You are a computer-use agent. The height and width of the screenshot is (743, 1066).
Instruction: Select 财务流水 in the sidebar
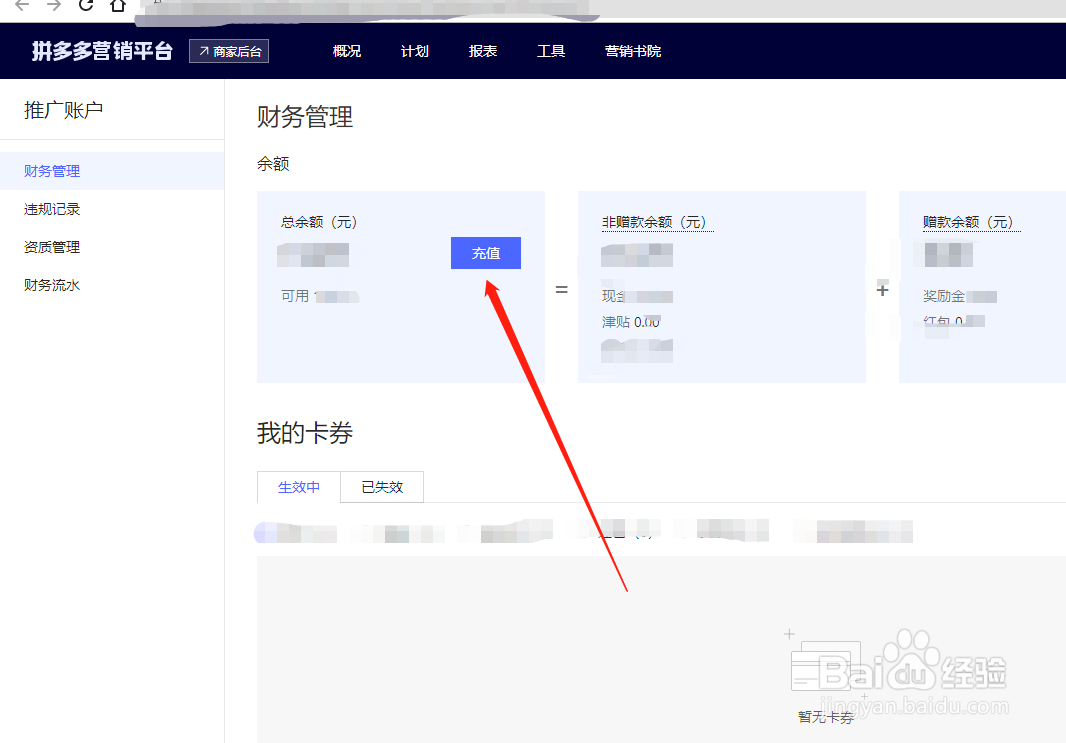(112, 285)
